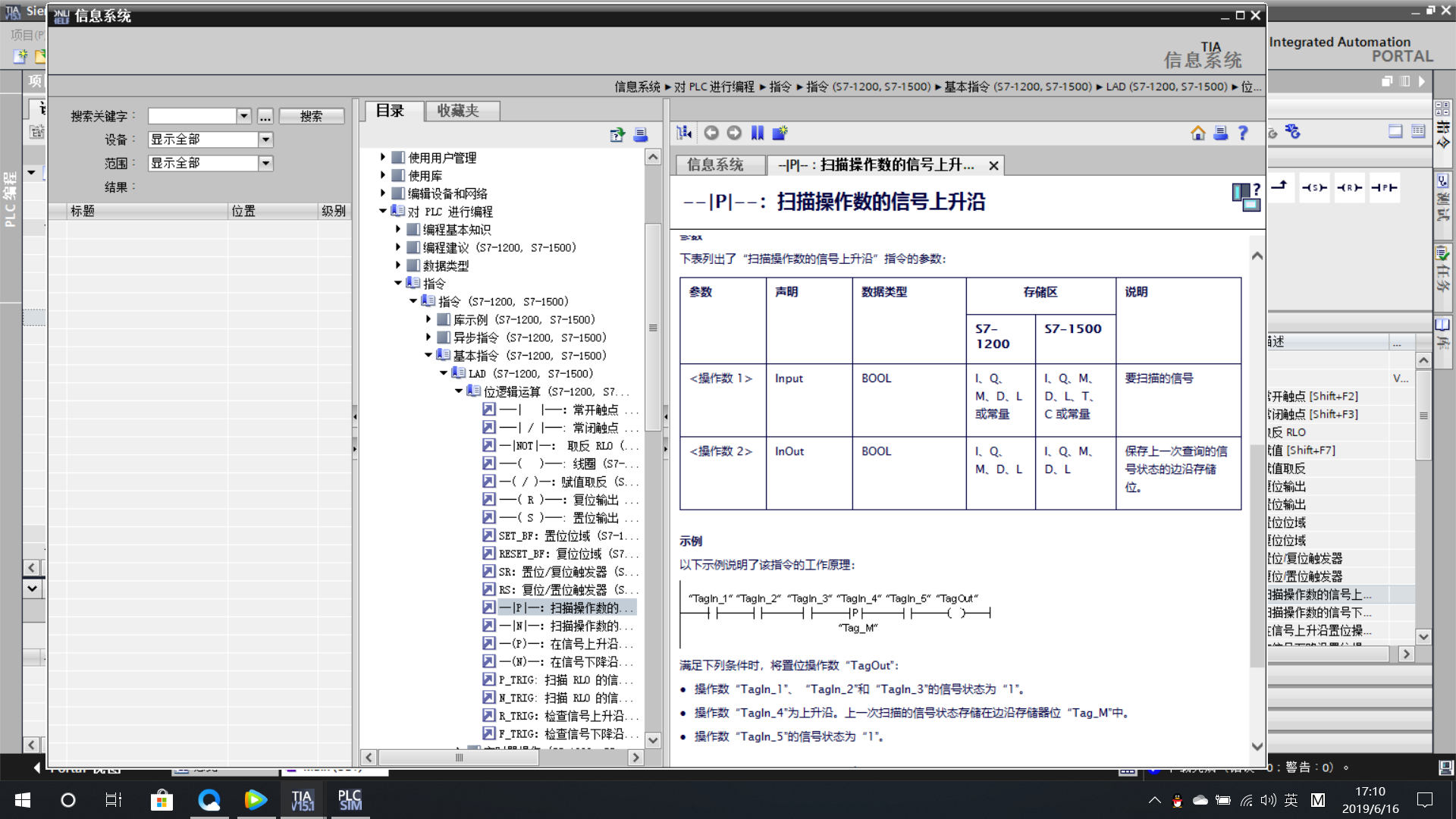
Task: Switch to the 收藏夹 tab
Action: (x=458, y=111)
